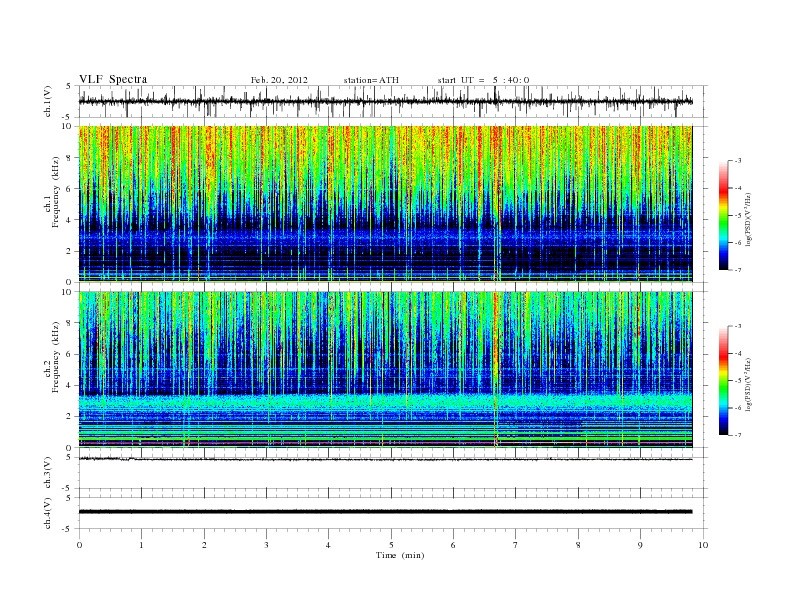
Task: Click the "10" kHz tick on ch.1 spectrogram
Action: click(x=67, y=126)
